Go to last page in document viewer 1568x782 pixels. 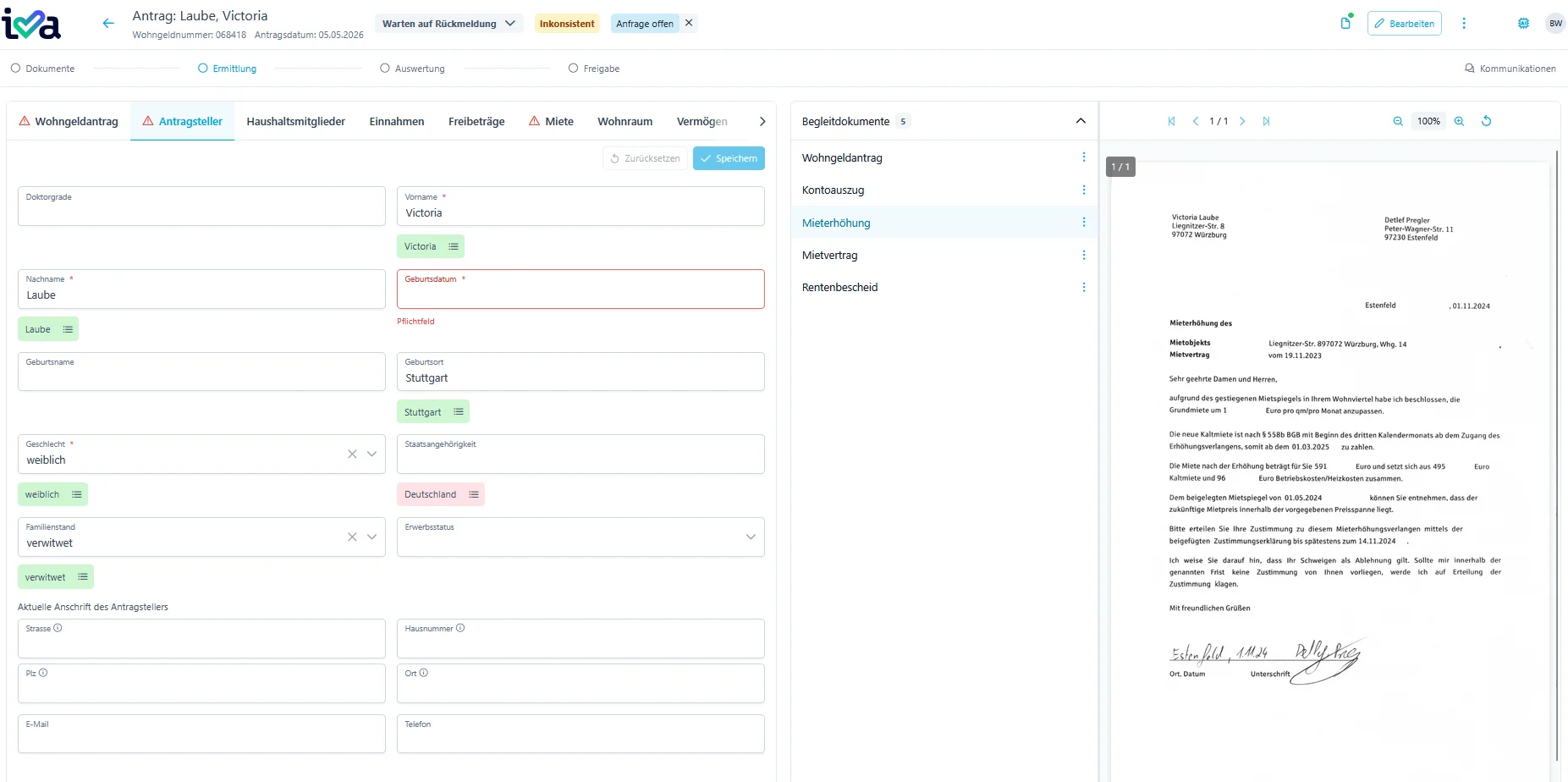1266,121
